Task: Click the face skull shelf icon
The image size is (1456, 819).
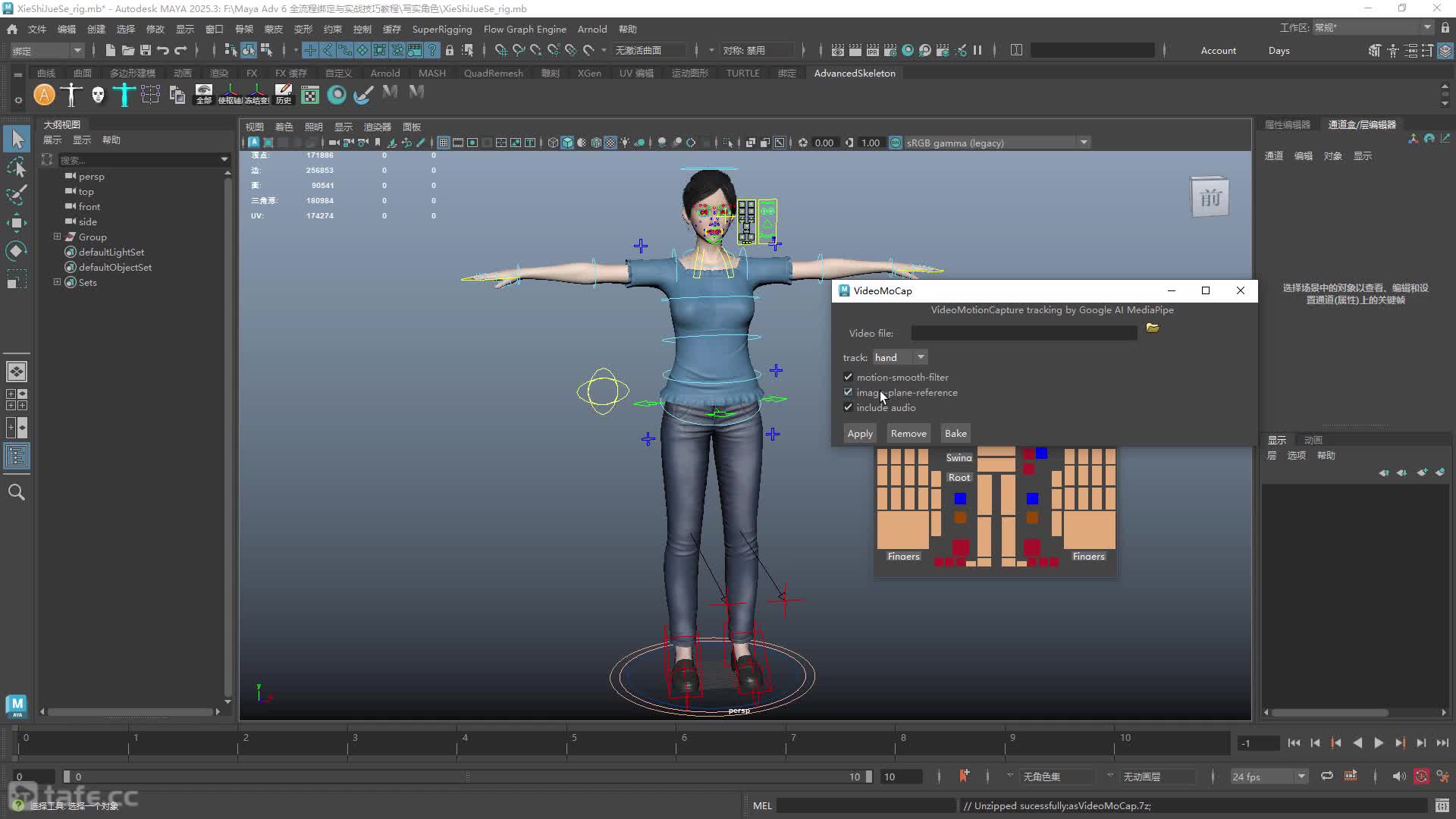Action: tap(98, 95)
